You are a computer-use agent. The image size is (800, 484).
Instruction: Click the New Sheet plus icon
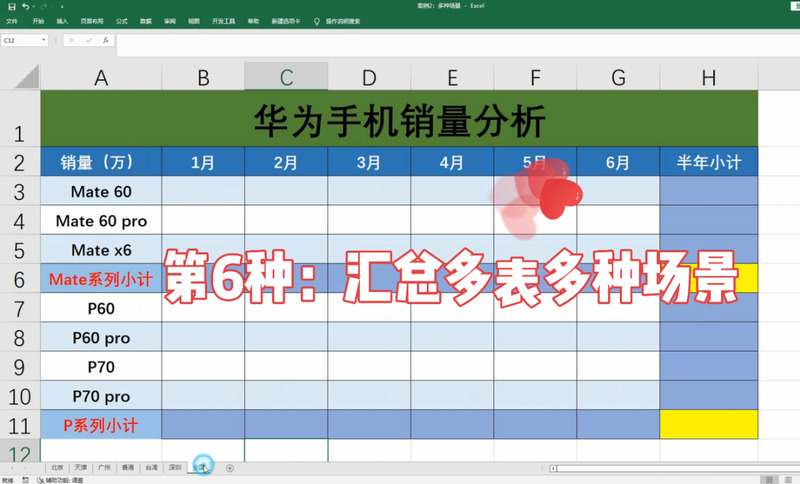click(230, 468)
